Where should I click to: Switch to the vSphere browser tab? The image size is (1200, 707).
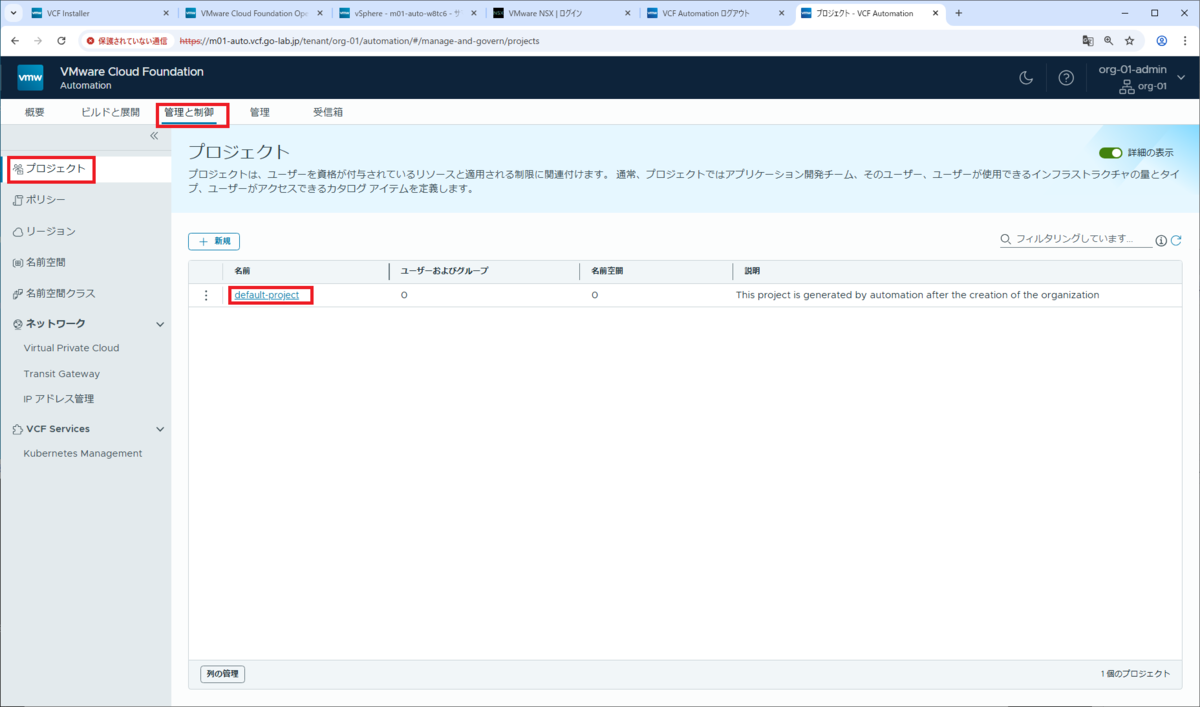coord(406,13)
